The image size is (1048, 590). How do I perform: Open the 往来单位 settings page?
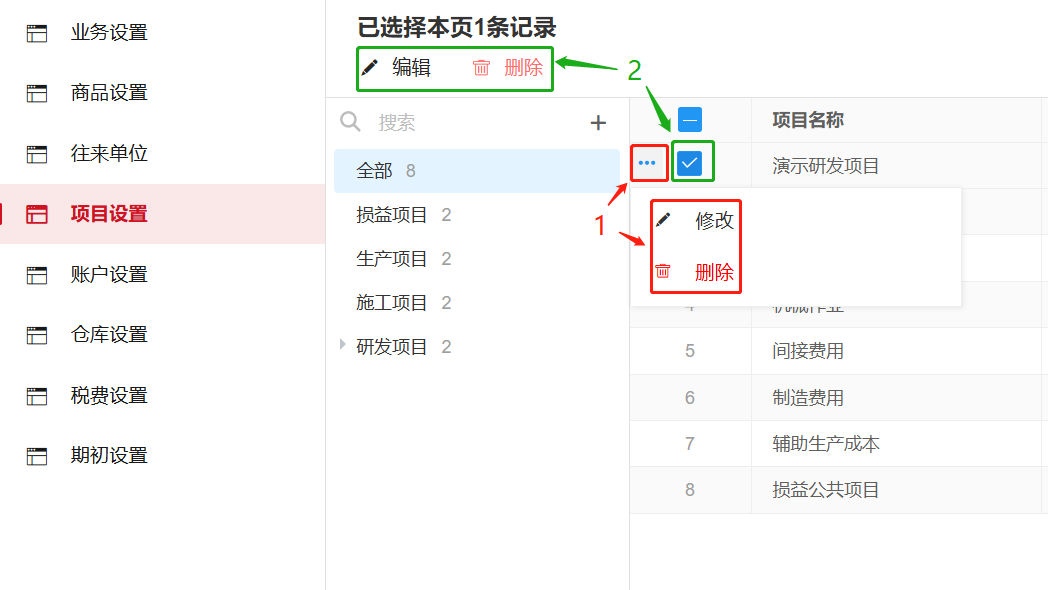(x=109, y=153)
